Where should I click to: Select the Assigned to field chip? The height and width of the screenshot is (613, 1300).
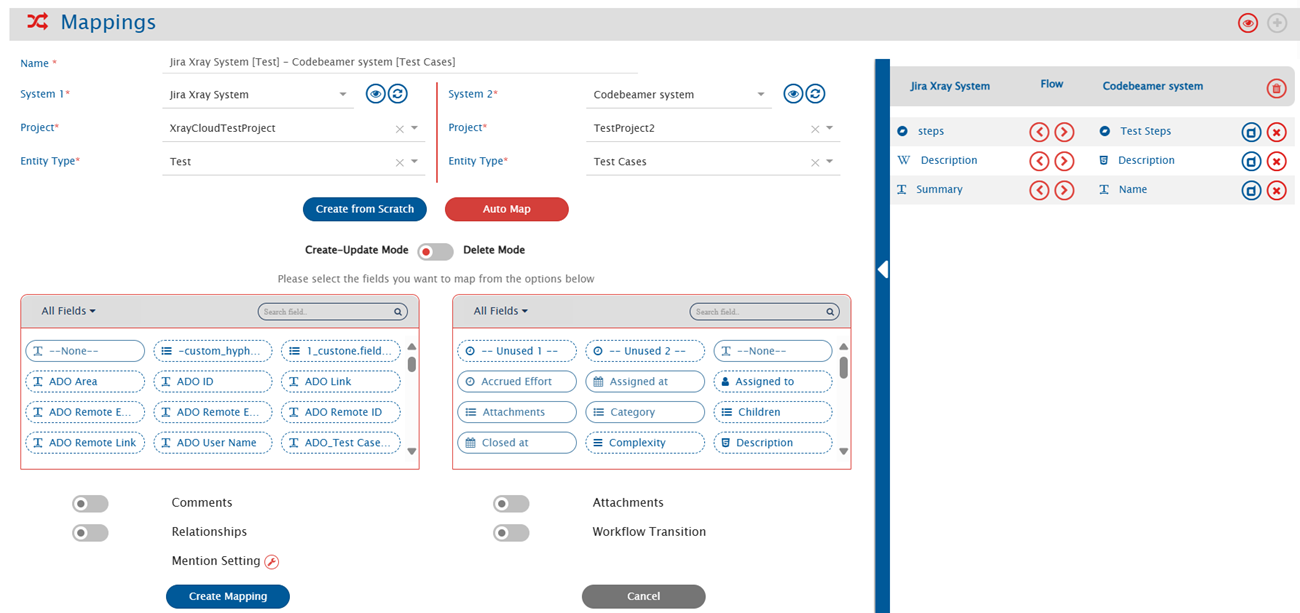pyautogui.click(x=772, y=382)
